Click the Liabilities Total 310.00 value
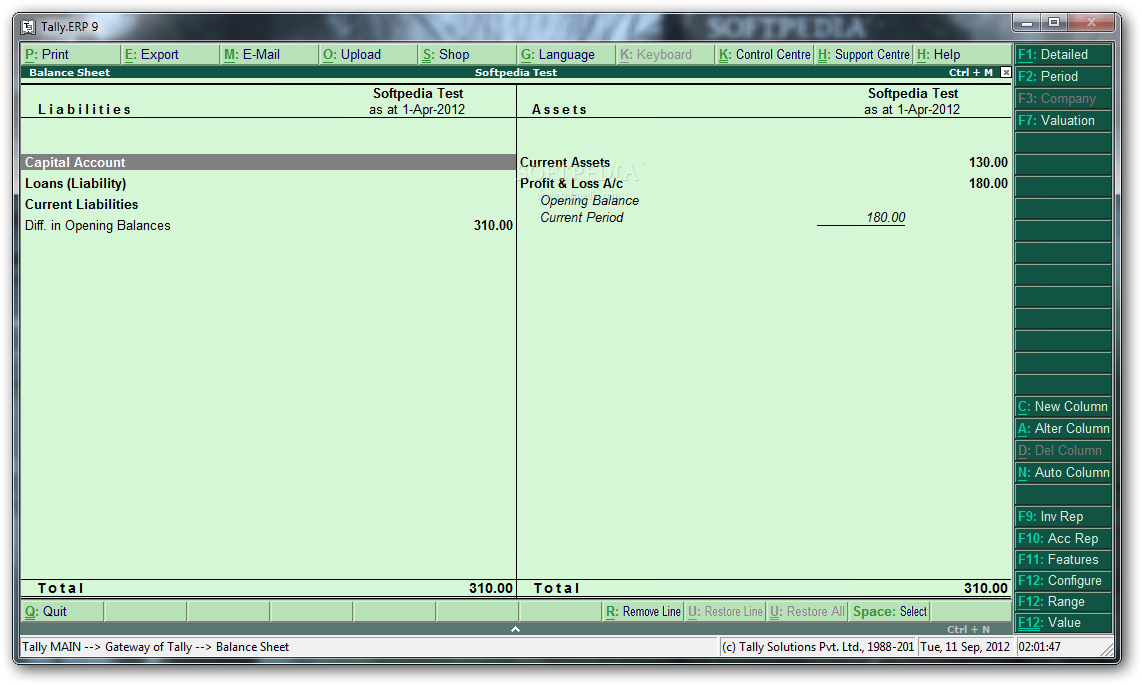The width and height of the screenshot is (1142, 685). pos(491,588)
